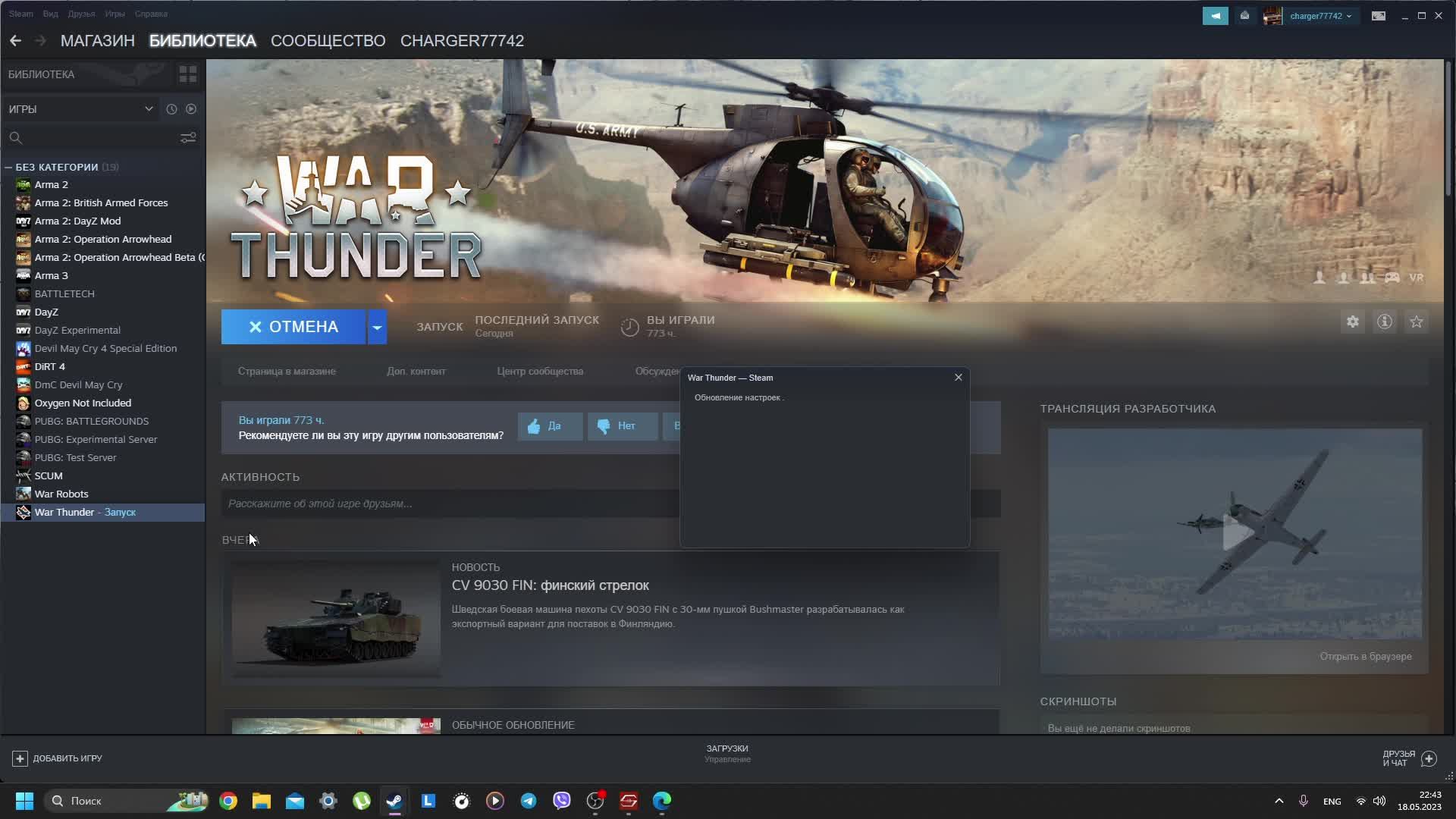Open the Друзья menu

(x=81, y=14)
